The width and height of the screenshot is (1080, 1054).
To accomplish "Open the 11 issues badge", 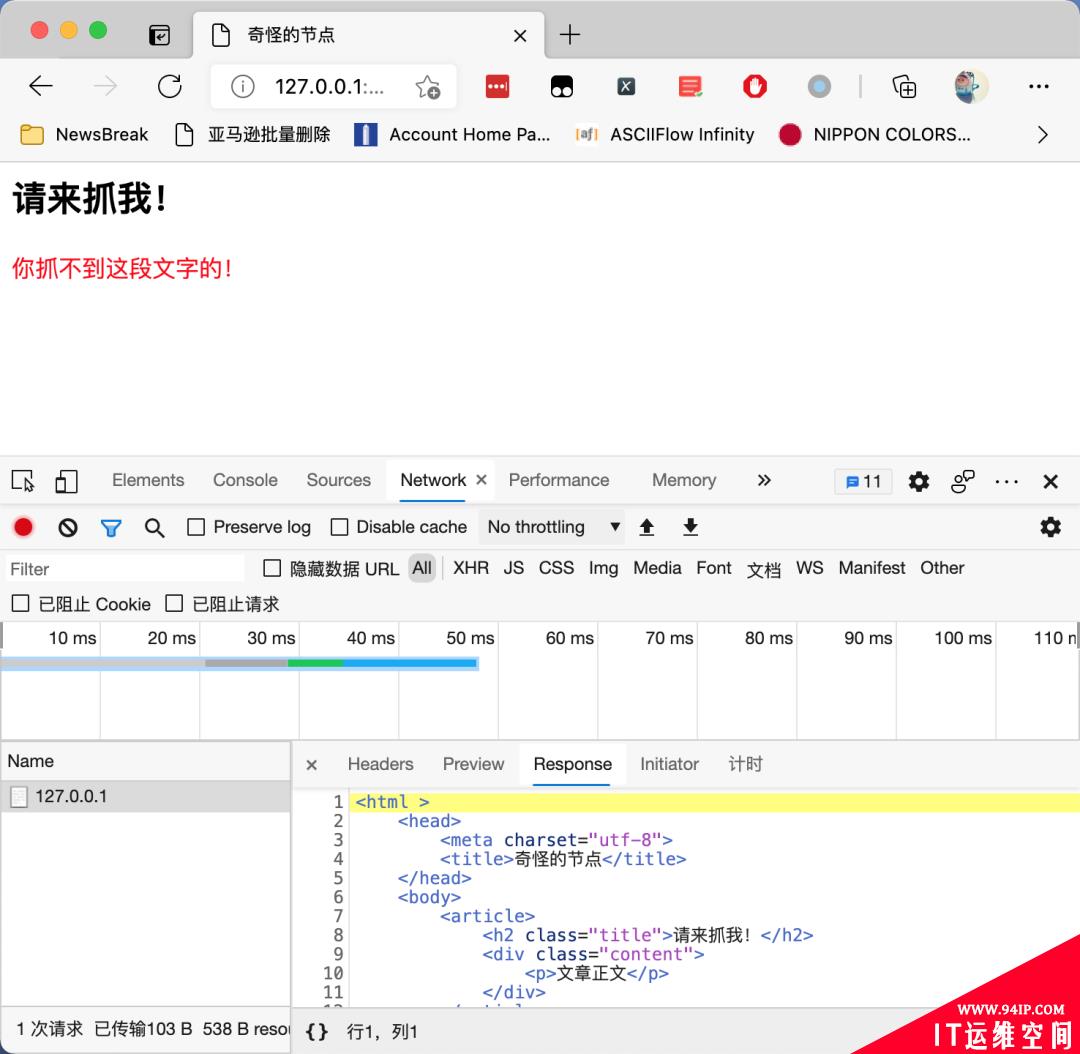I will coord(863,482).
